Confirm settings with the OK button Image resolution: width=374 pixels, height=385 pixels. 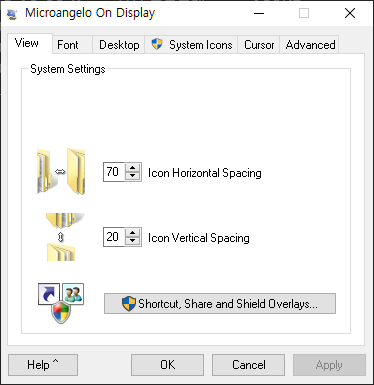pyautogui.click(x=167, y=365)
